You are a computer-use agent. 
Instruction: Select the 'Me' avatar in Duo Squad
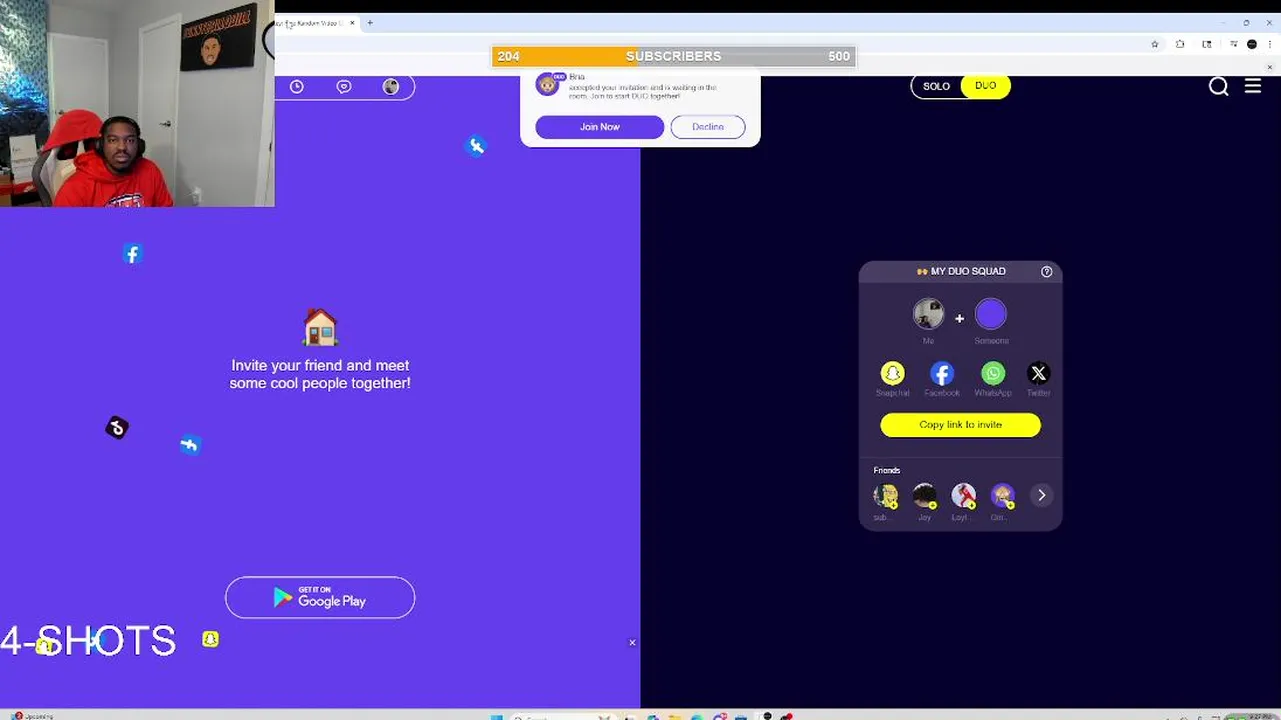pyautogui.click(x=928, y=314)
